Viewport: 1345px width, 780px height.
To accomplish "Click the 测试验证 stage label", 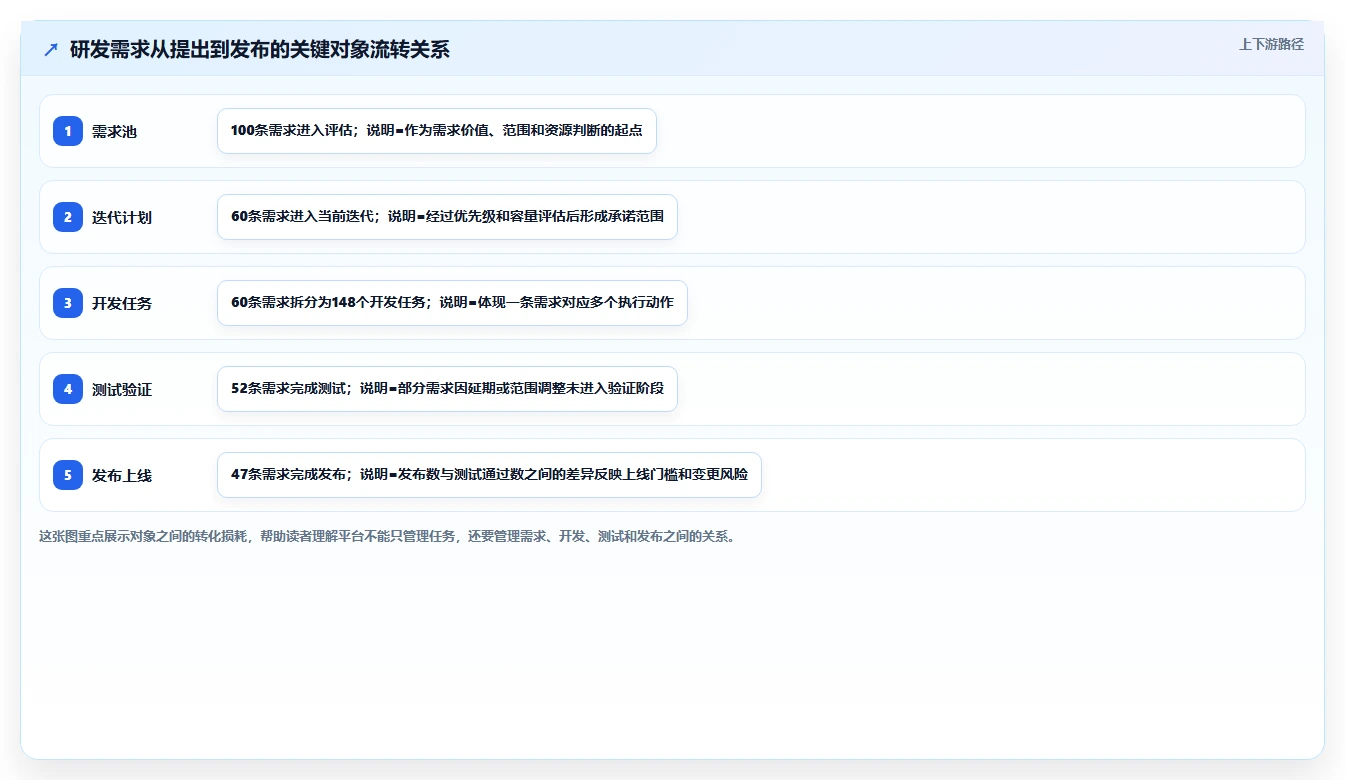I will [x=122, y=389].
